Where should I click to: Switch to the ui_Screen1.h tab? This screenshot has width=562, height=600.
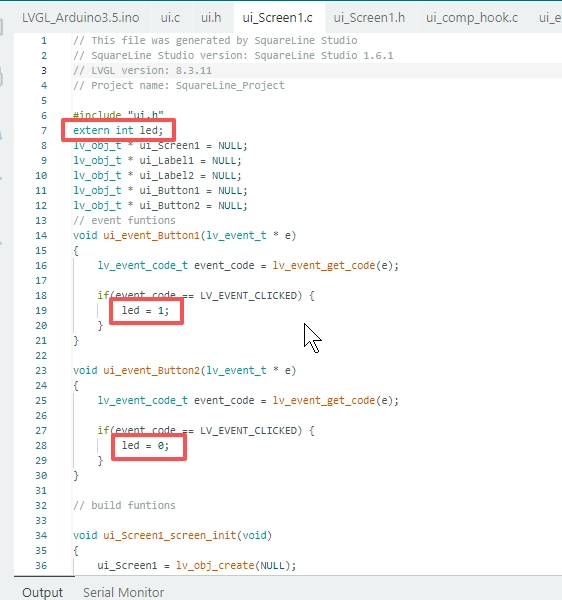pyautogui.click(x=369, y=18)
